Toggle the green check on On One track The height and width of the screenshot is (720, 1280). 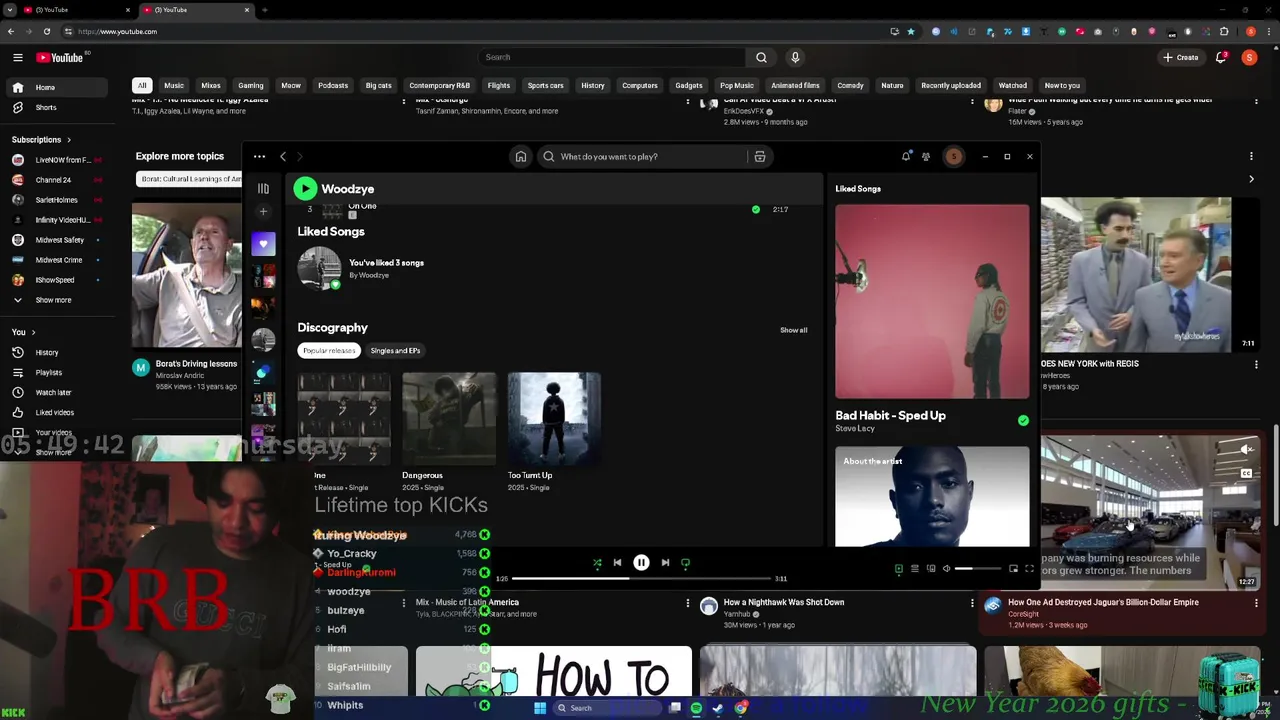click(755, 210)
